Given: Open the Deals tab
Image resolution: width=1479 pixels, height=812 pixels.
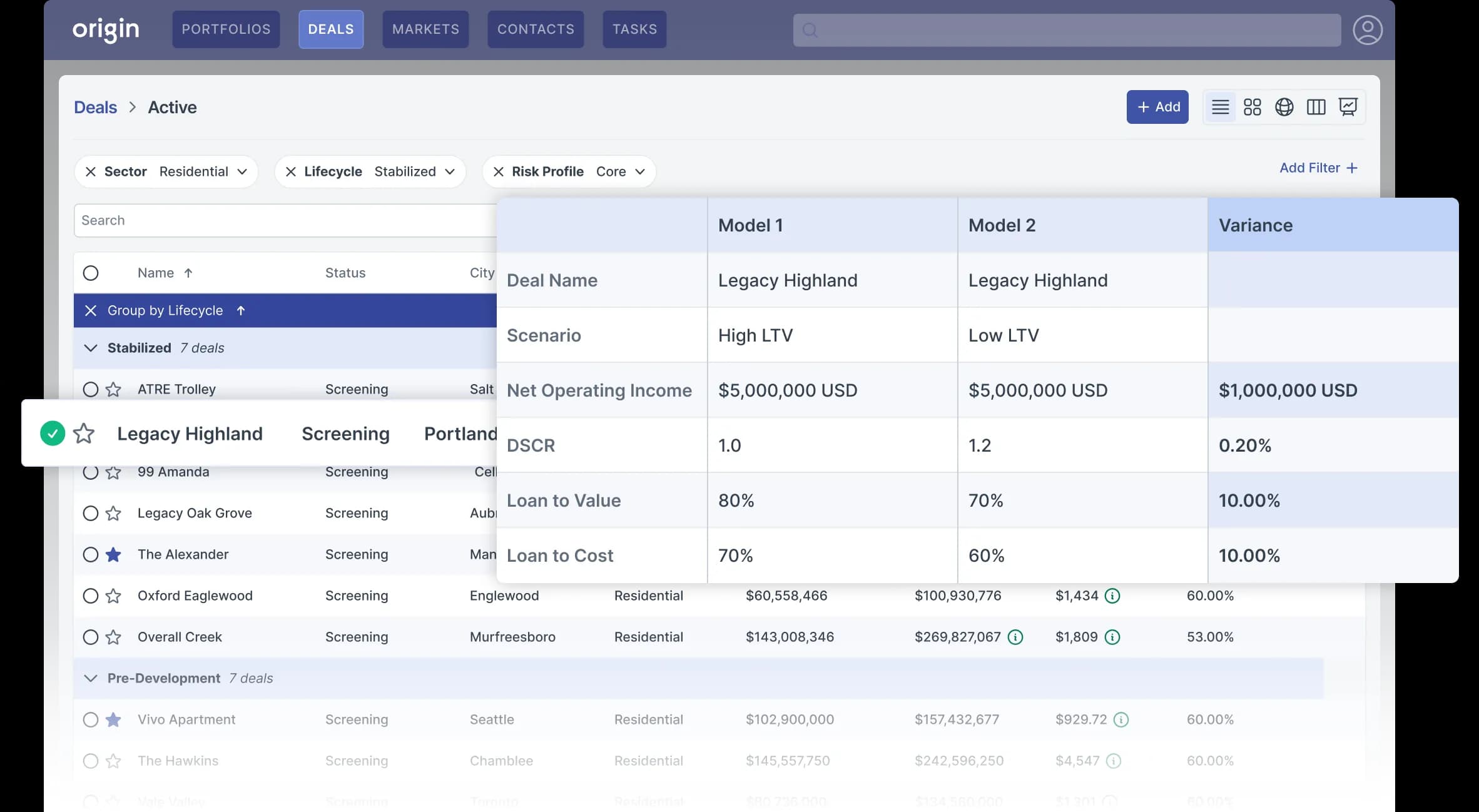Looking at the screenshot, I should pyautogui.click(x=331, y=29).
